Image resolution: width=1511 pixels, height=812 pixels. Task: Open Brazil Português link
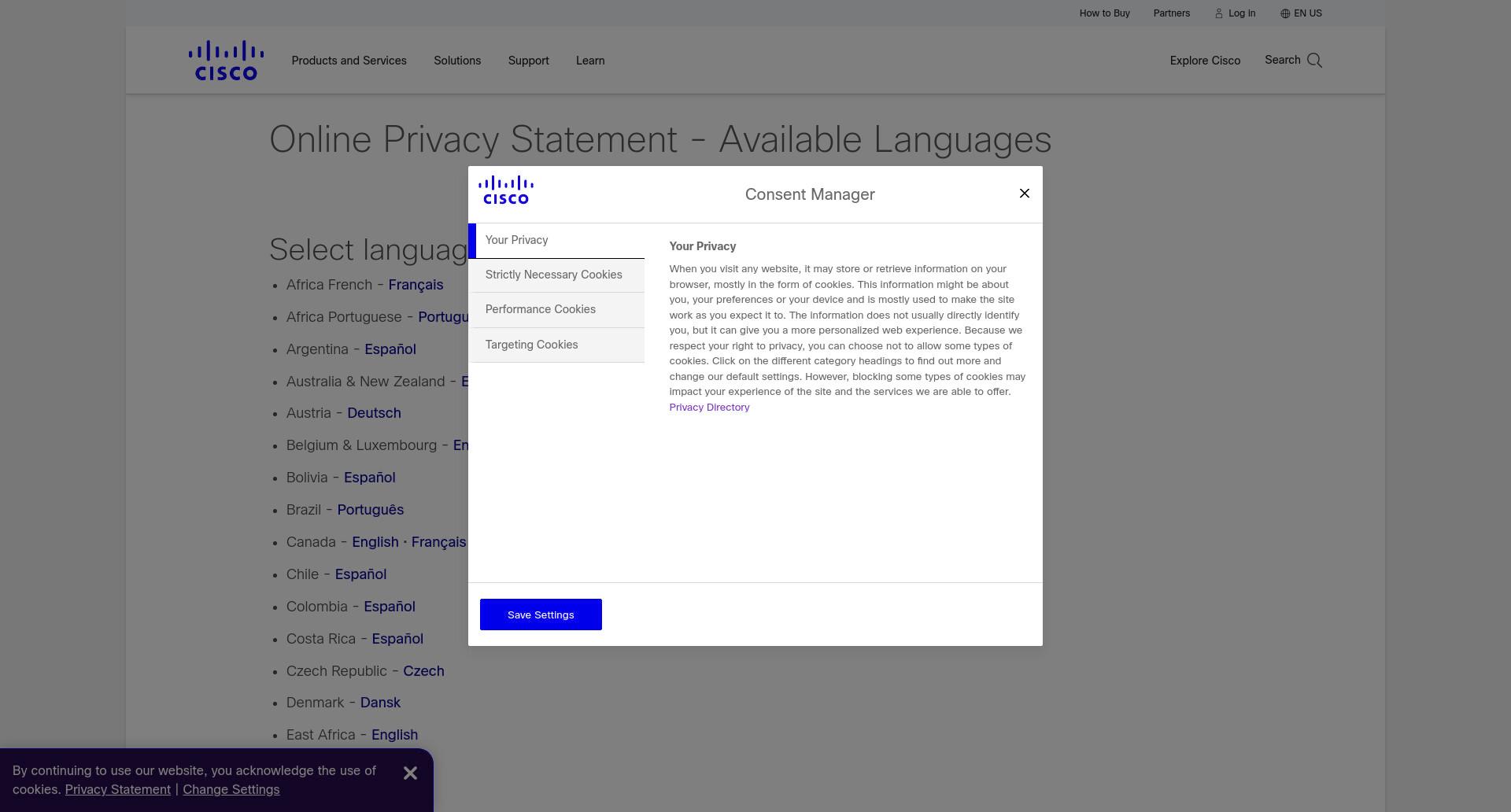click(x=370, y=510)
